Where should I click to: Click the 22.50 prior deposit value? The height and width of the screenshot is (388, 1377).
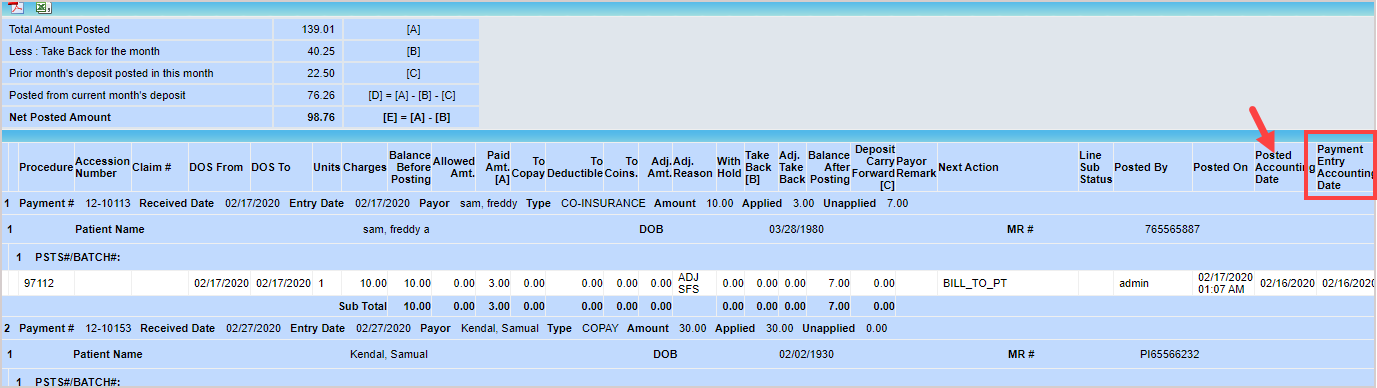(320, 73)
